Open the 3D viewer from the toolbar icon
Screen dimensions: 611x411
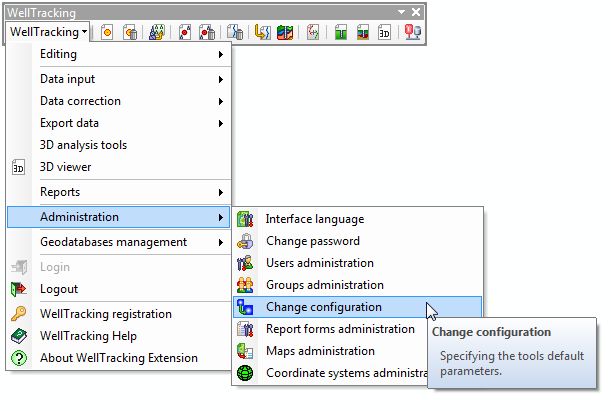[x=384, y=32]
